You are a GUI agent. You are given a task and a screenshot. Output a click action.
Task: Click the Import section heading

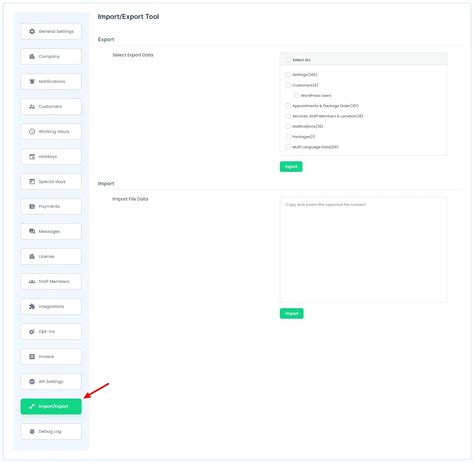pos(106,183)
